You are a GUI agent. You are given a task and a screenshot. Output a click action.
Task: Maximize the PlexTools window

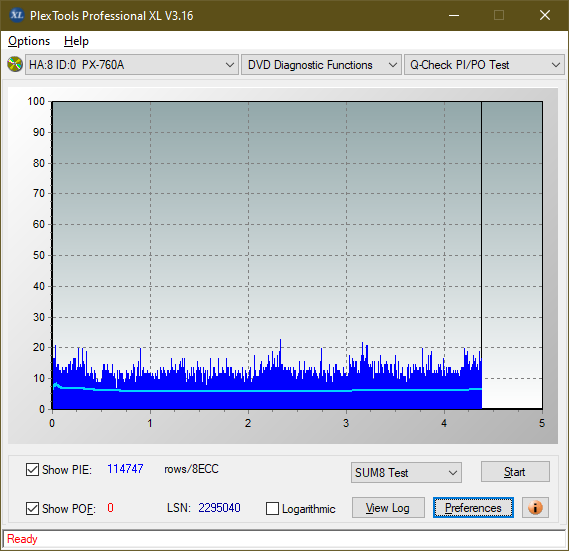[499, 15]
